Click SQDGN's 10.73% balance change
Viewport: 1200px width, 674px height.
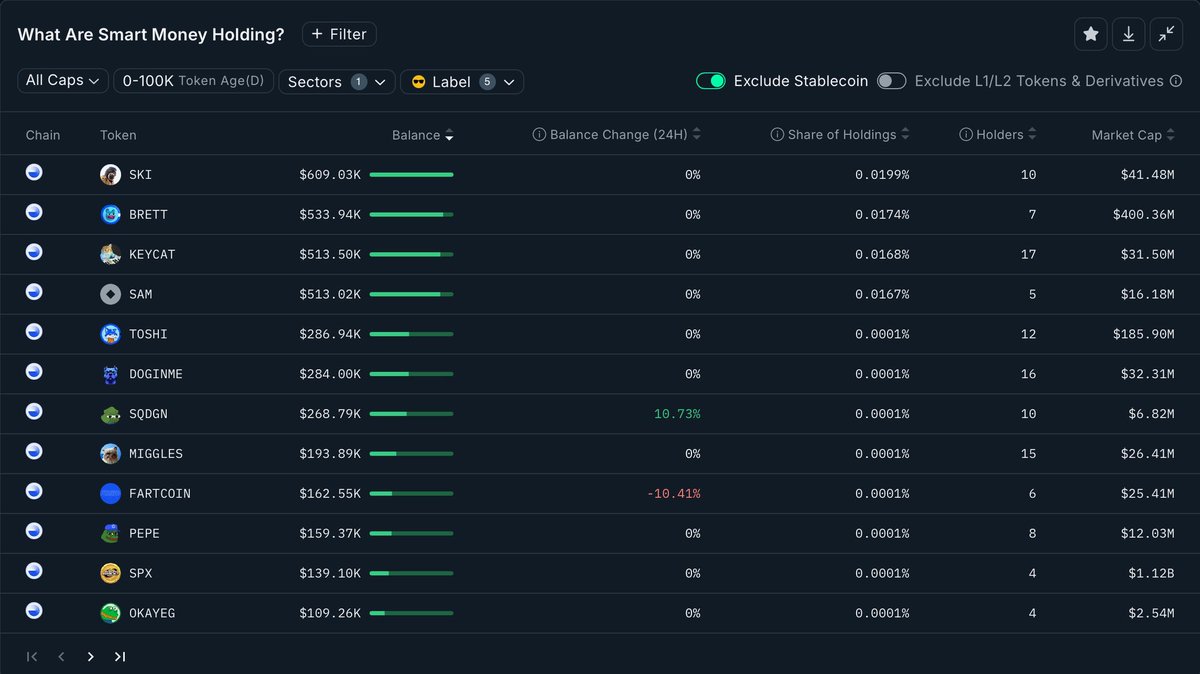(677, 414)
